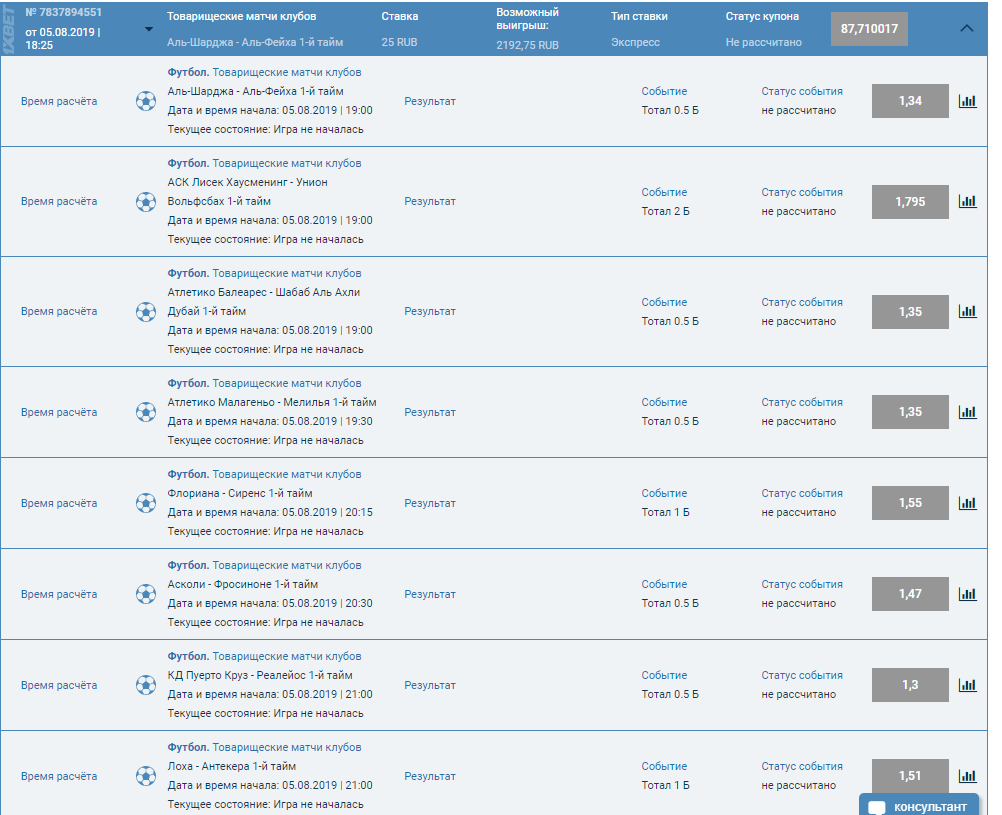Click the 1,55 odds box

[x=910, y=503]
